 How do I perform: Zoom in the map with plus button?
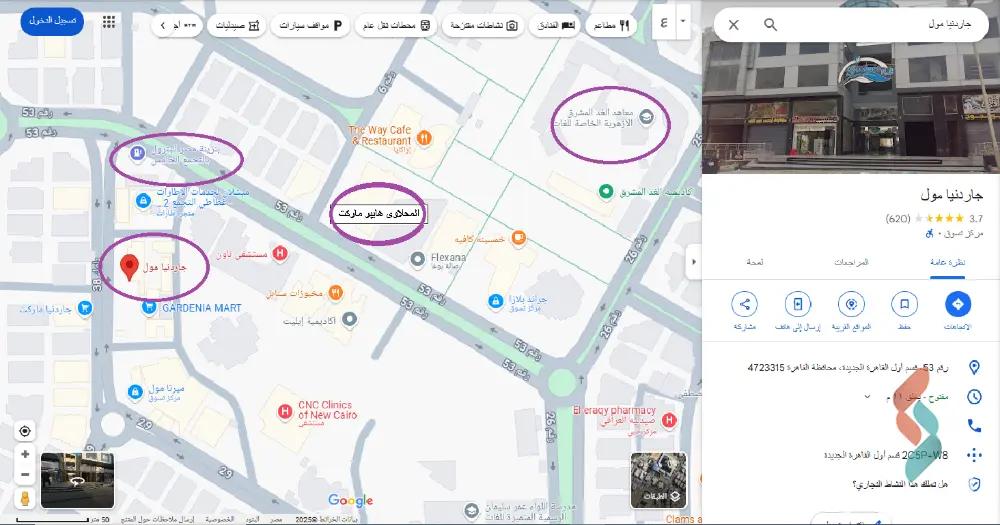pyautogui.click(x=24, y=454)
